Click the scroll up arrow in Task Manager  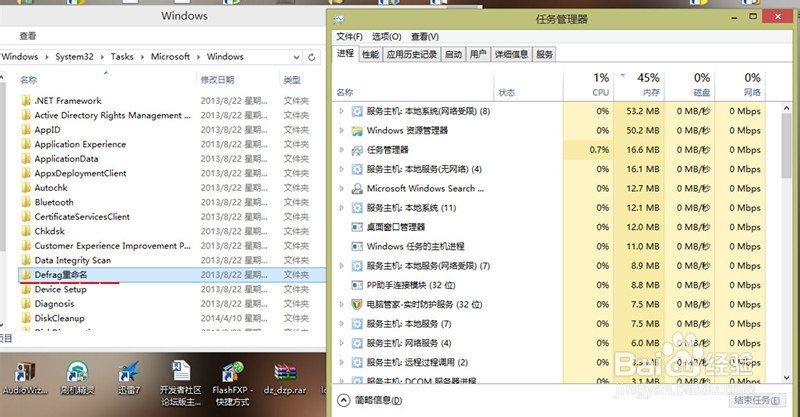click(x=786, y=109)
